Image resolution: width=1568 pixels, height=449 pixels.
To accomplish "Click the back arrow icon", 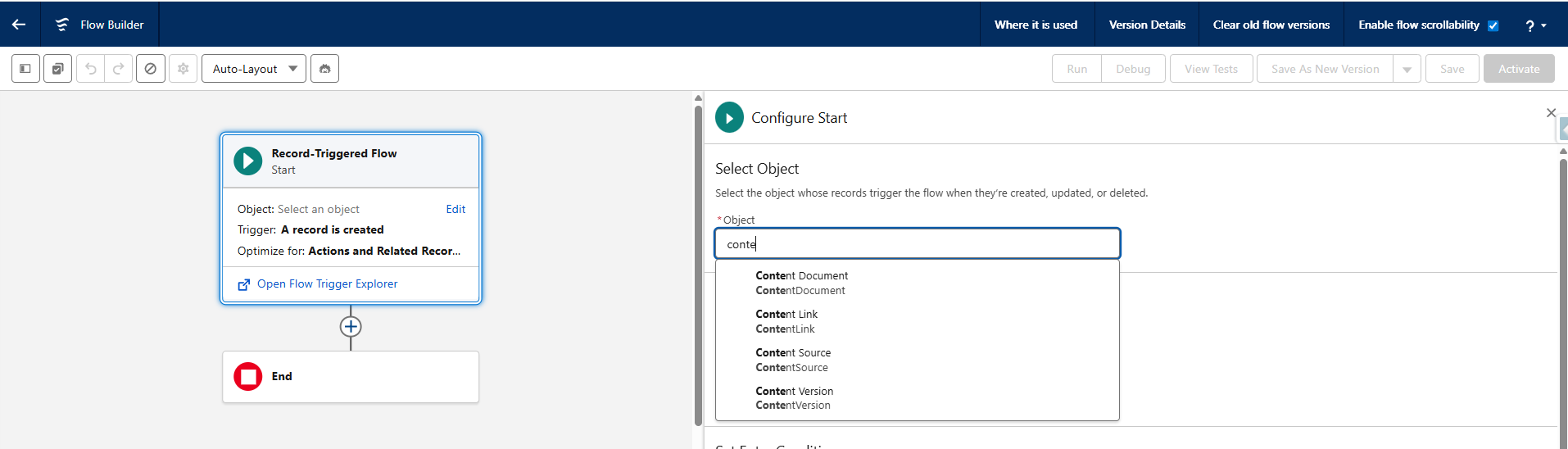I will [19, 25].
